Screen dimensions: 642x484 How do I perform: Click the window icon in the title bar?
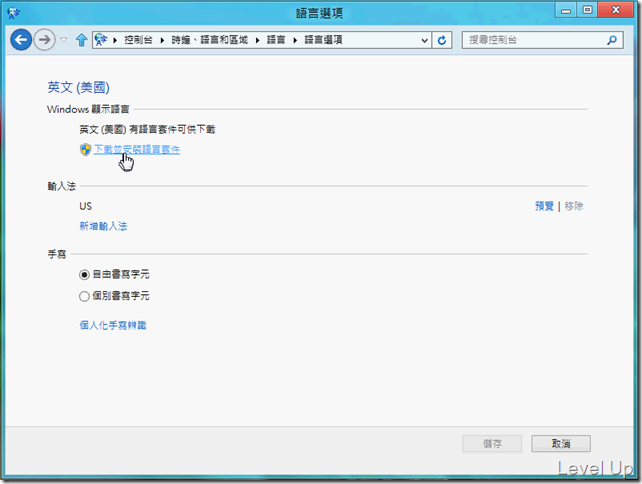(x=13, y=13)
